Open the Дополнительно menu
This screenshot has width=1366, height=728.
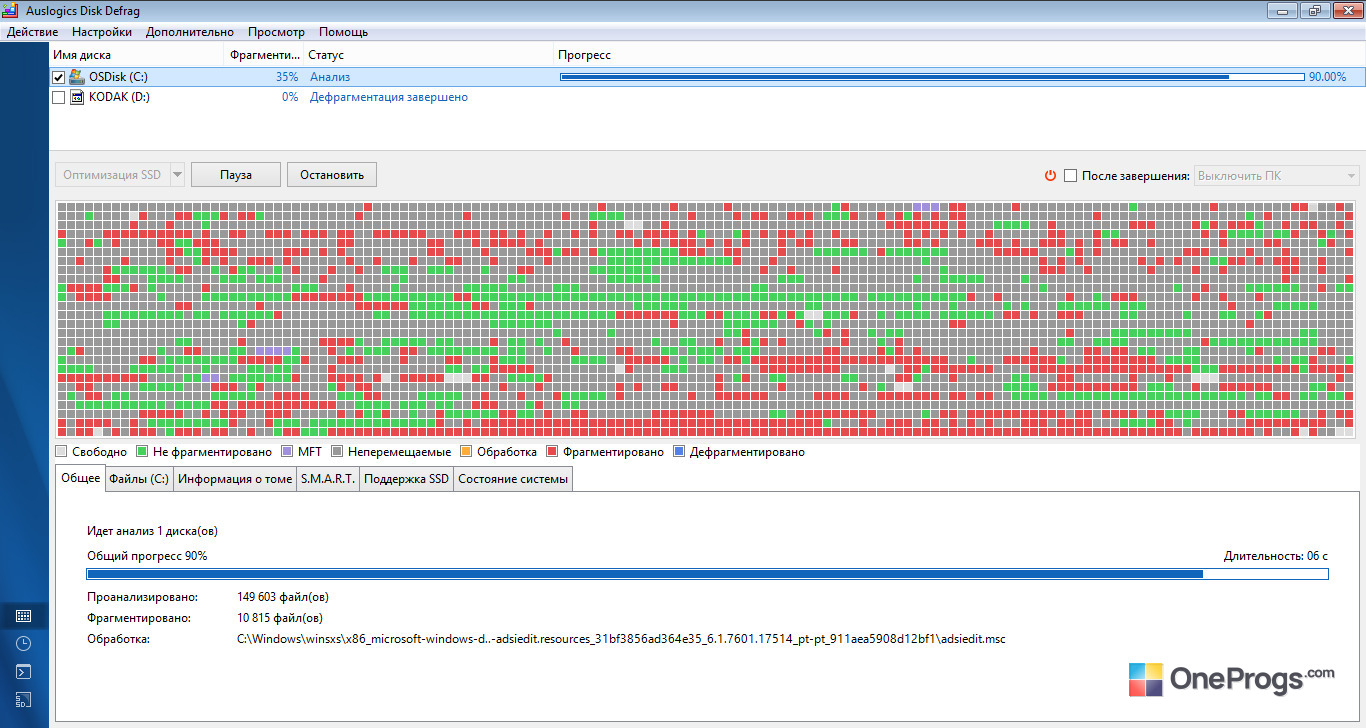(x=190, y=32)
